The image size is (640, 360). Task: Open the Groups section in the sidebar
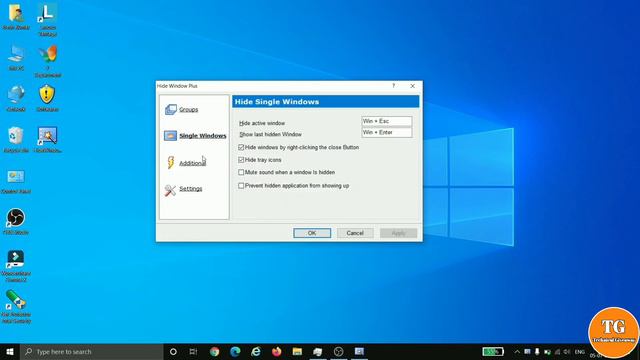tap(189, 109)
